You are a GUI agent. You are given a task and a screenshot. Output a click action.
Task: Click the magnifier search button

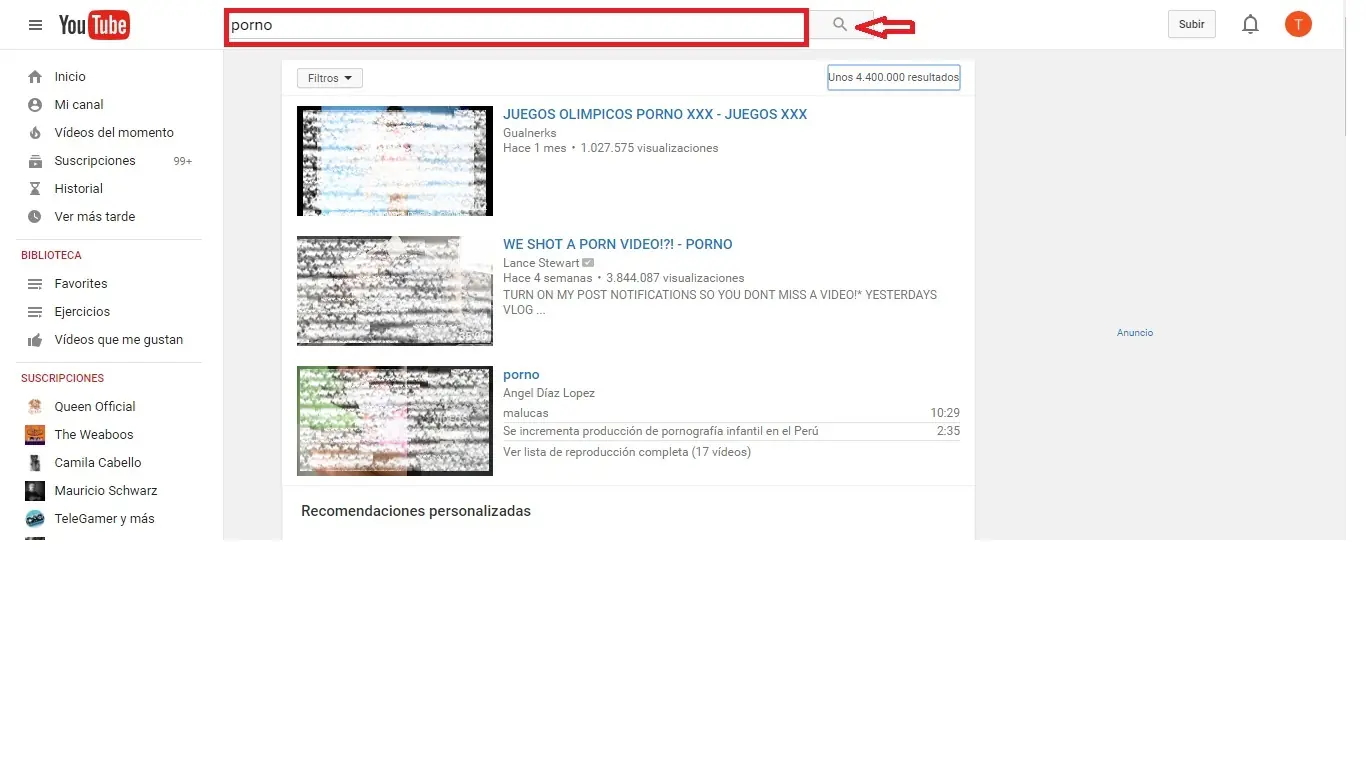840,25
